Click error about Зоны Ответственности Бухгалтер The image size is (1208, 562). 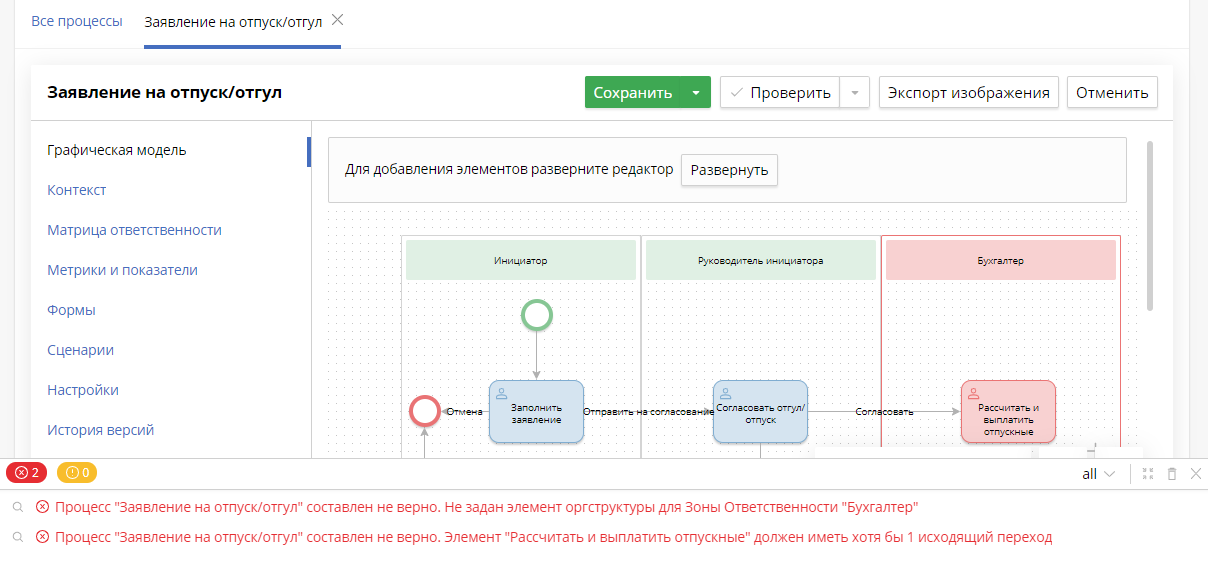486,507
